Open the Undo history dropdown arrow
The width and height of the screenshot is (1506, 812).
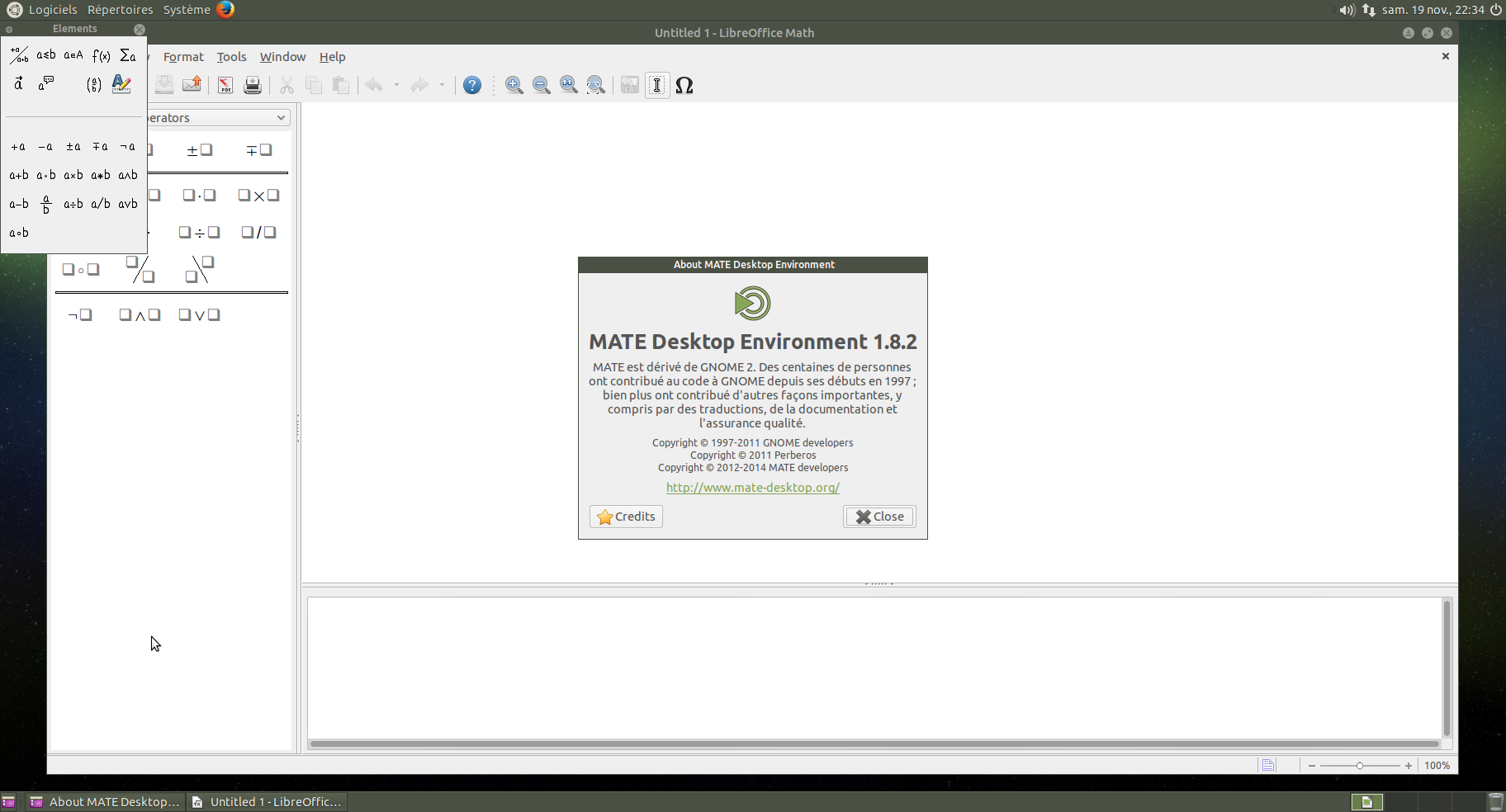[x=397, y=85]
